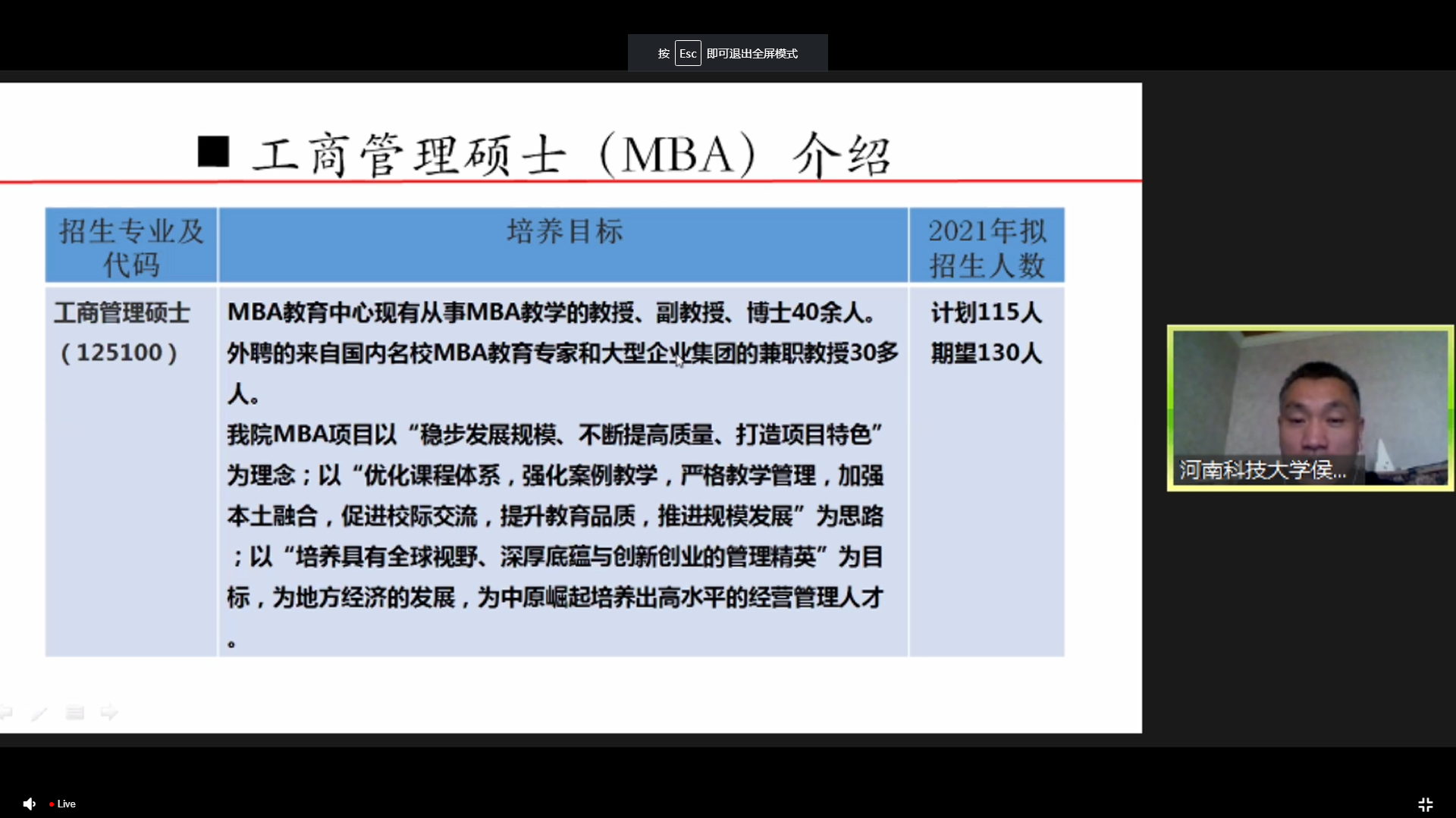The width and height of the screenshot is (1456, 818).
Task: Click the line starting 我院MBA项目以
Action: pyautogui.click(x=555, y=434)
